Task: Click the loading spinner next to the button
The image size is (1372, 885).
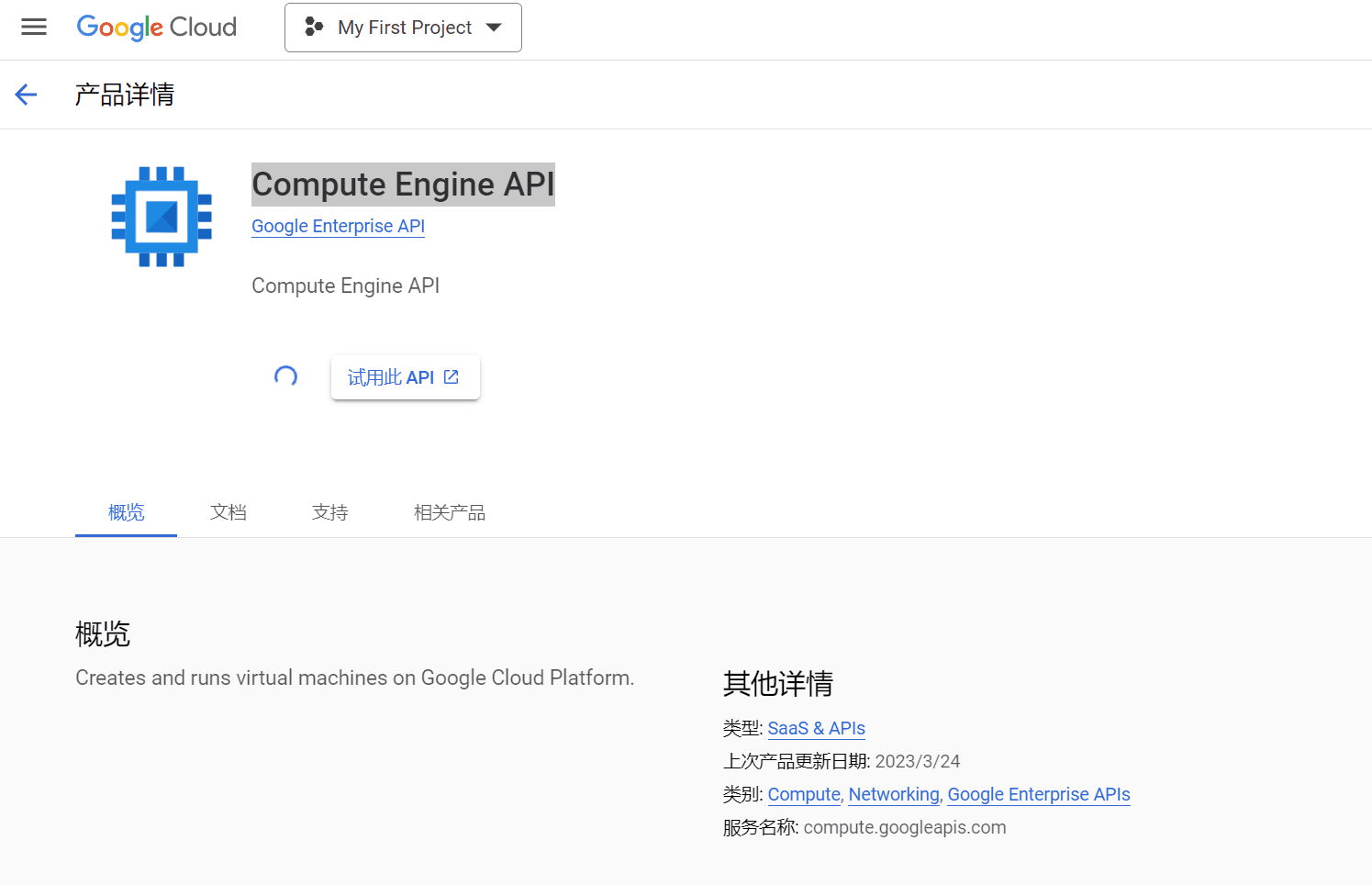Action: pyautogui.click(x=285, y=376)
